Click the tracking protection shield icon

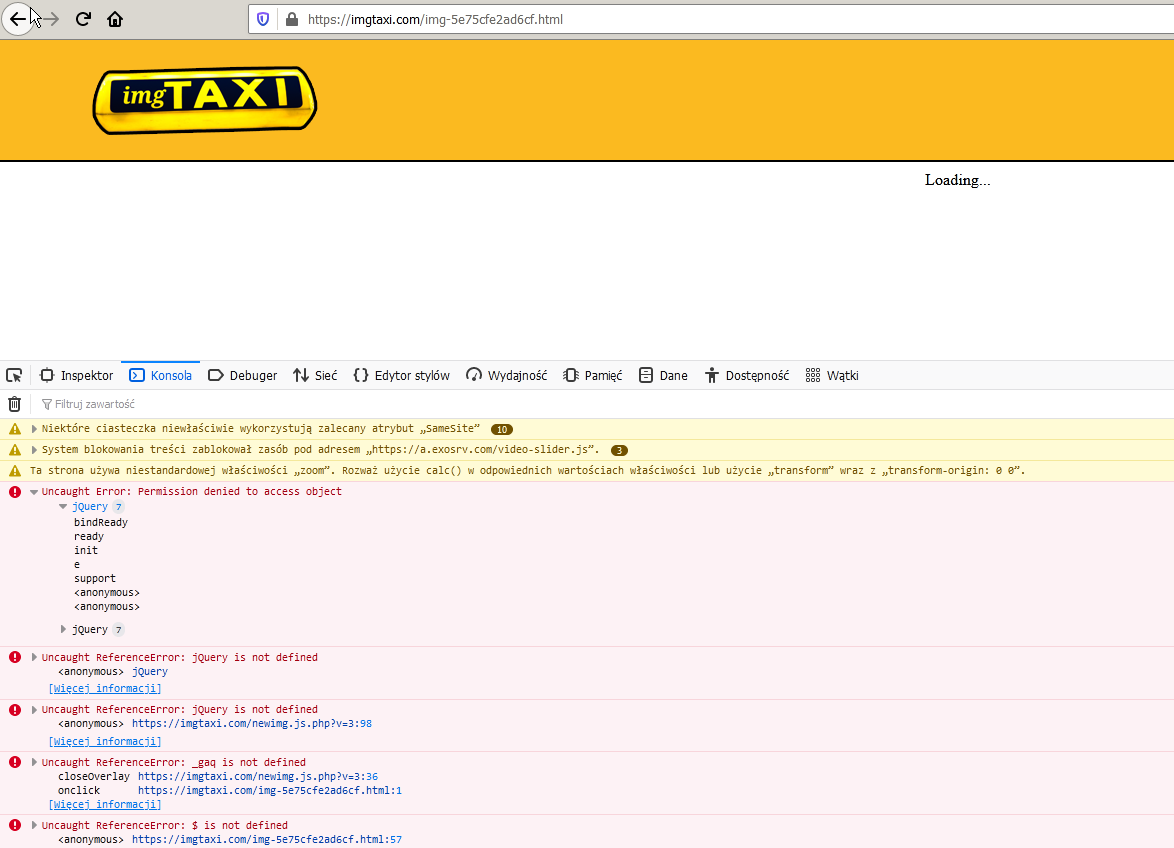(261, 19)
